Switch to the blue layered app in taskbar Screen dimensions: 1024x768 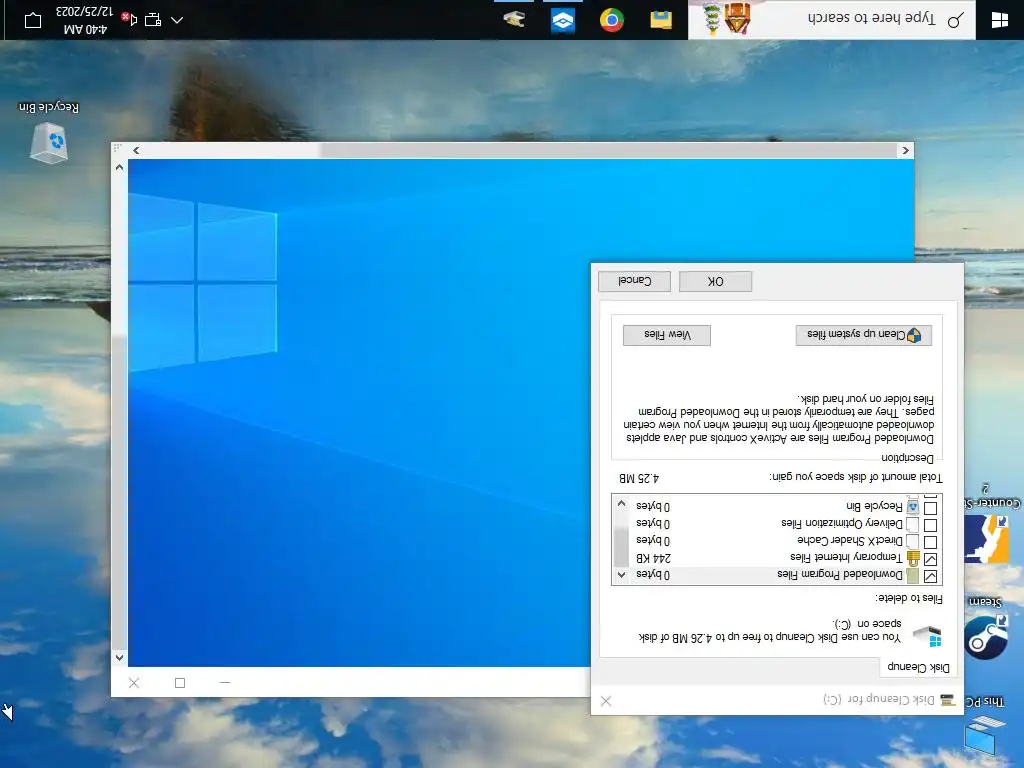pos(562,20)
